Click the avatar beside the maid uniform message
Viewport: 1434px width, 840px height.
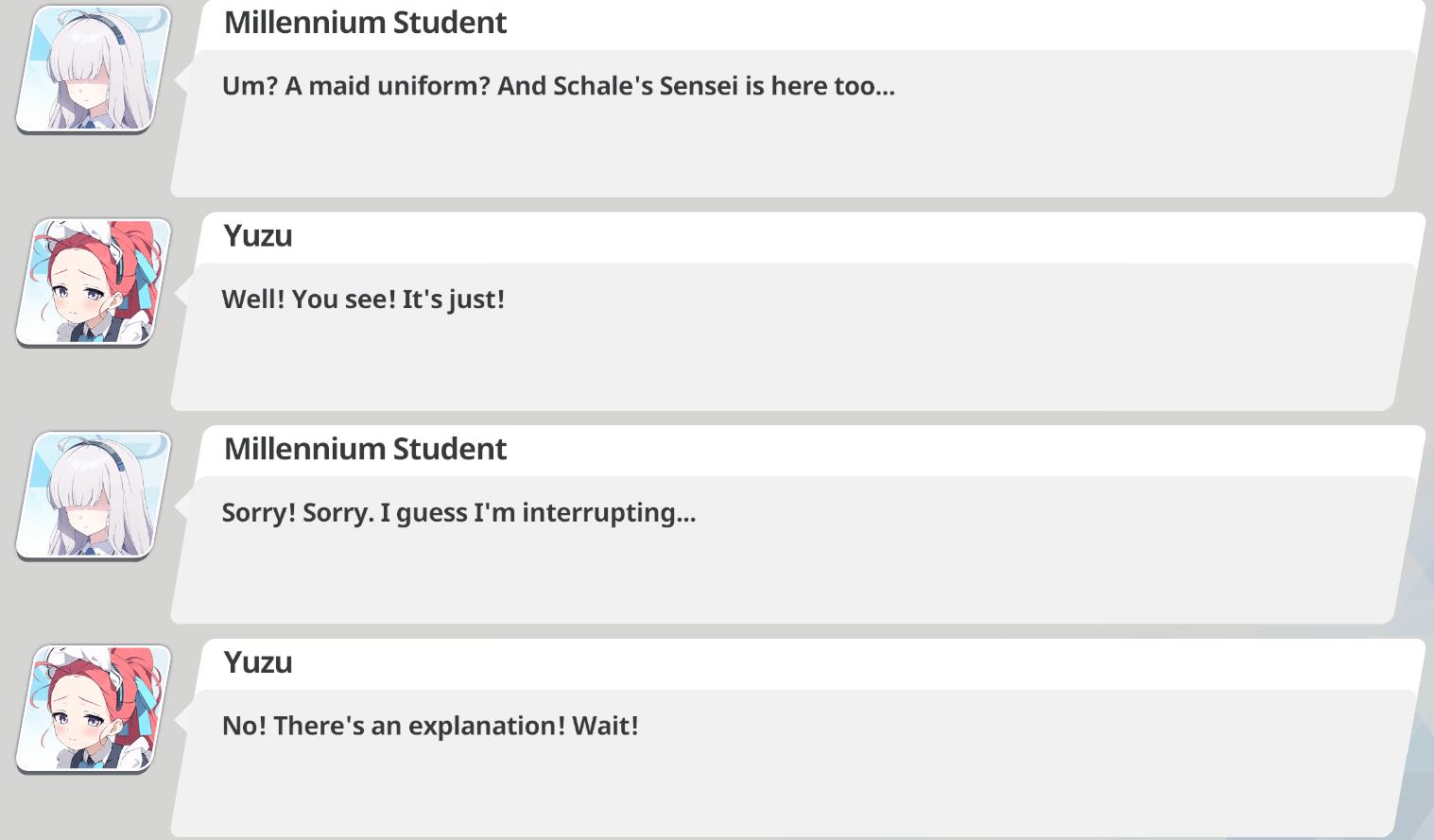point(94,69)
